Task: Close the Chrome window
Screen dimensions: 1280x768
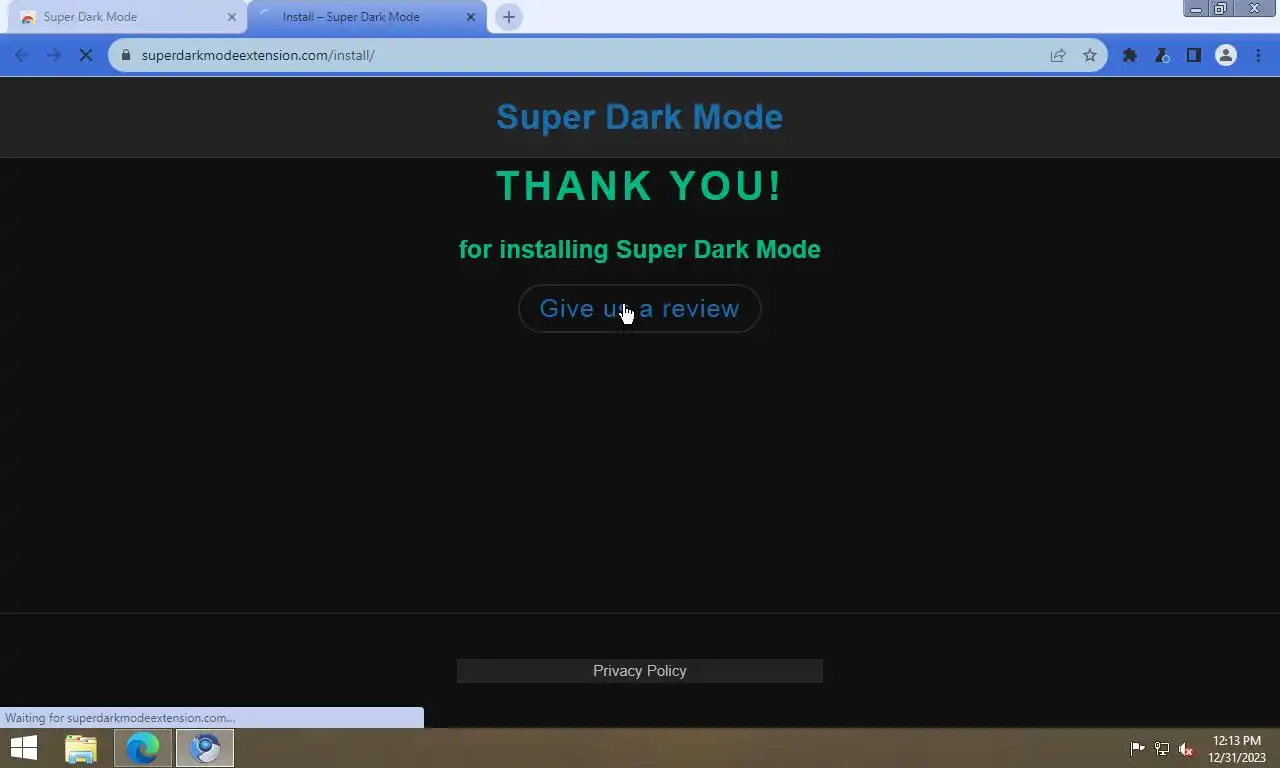Action: (x=1255, y=9)
